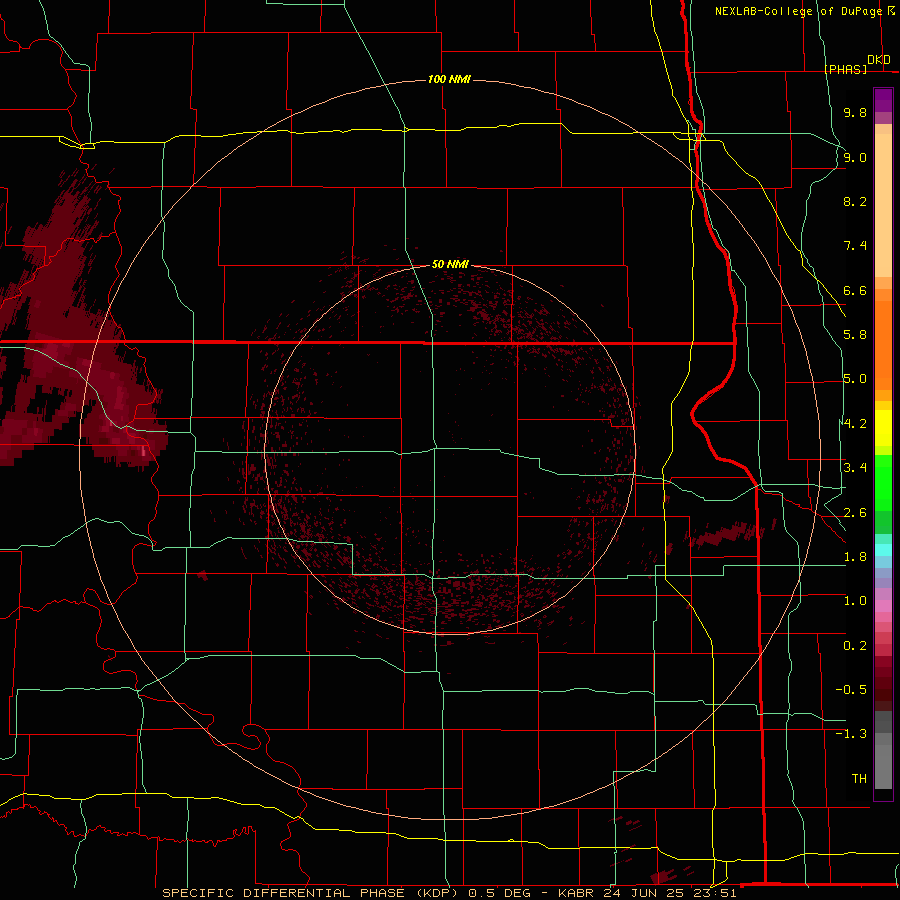Click the 2.6 scale value
The image size is (900, 900).
click(855, 513)
